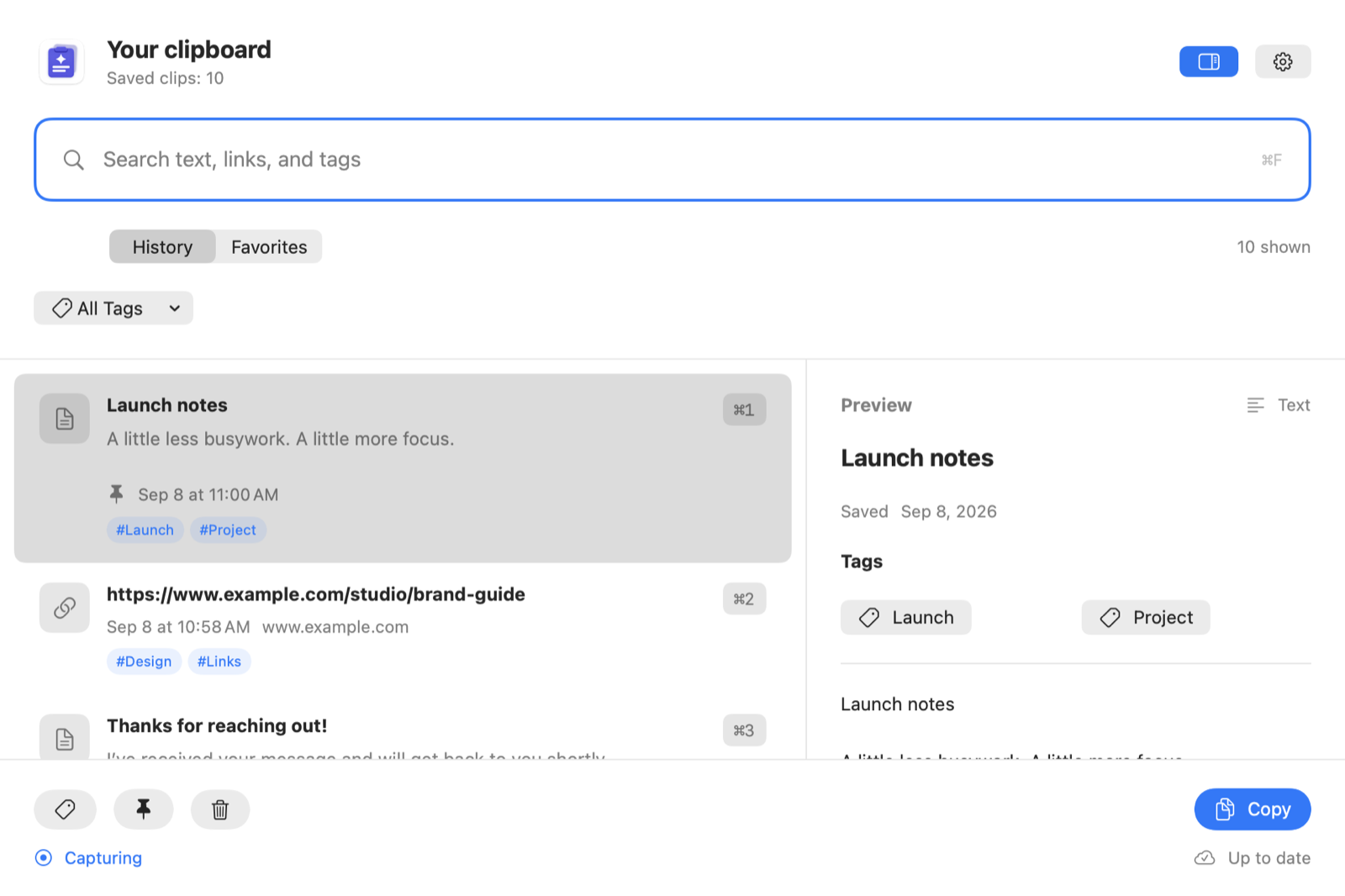Click the blue Copy button
This screenshot has height=896, width=1345.
click(1253, 809)
